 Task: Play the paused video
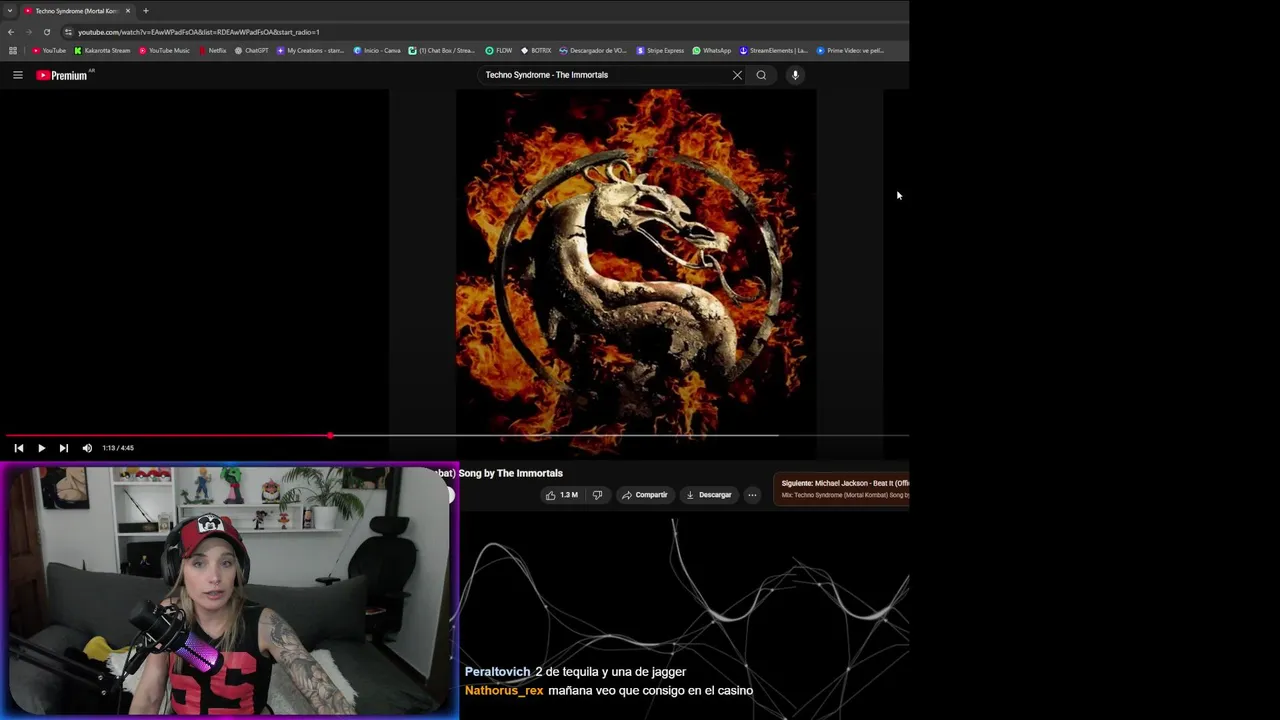pos(41,448)
